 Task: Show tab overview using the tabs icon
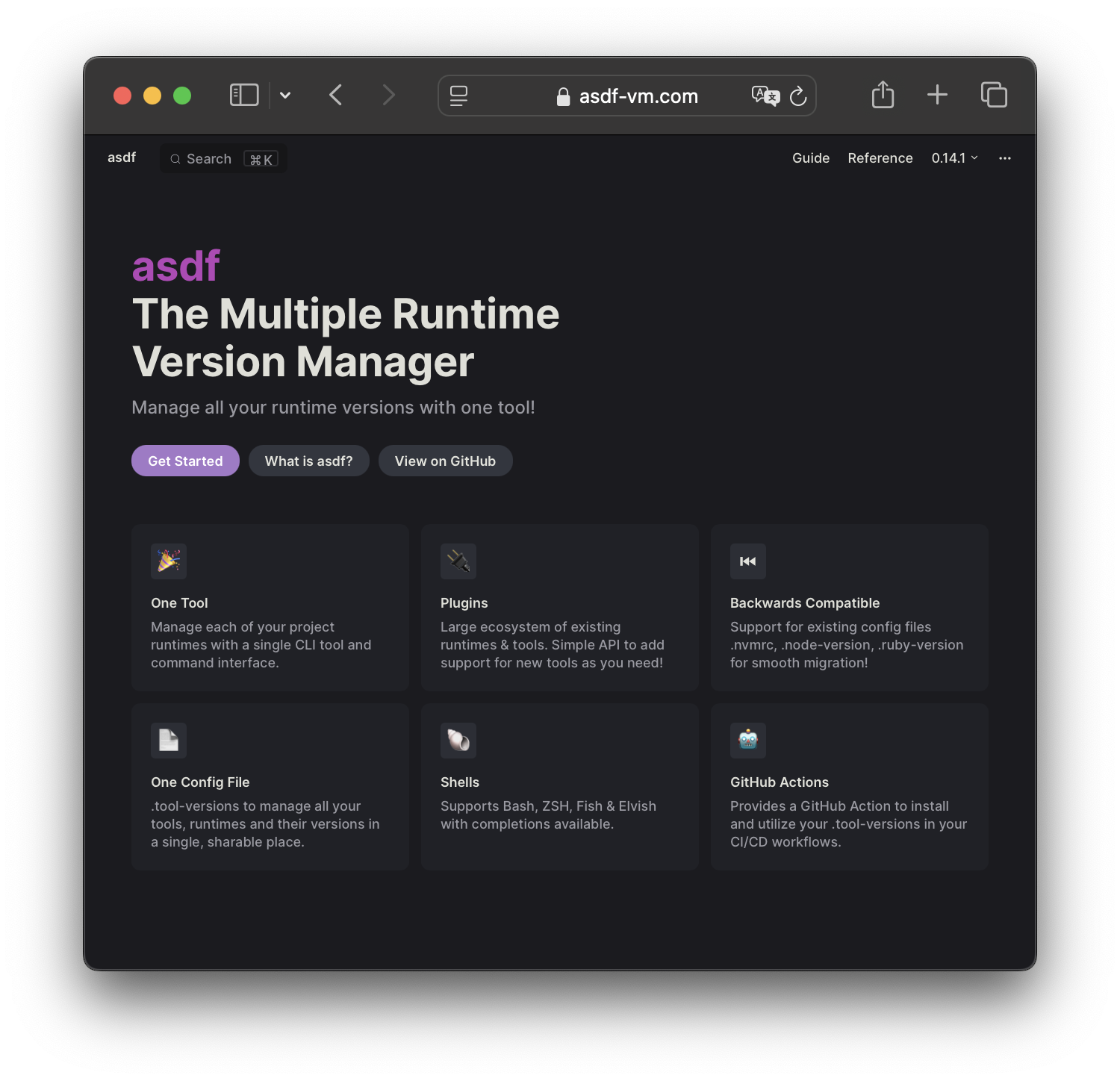[x=994, y=95]
